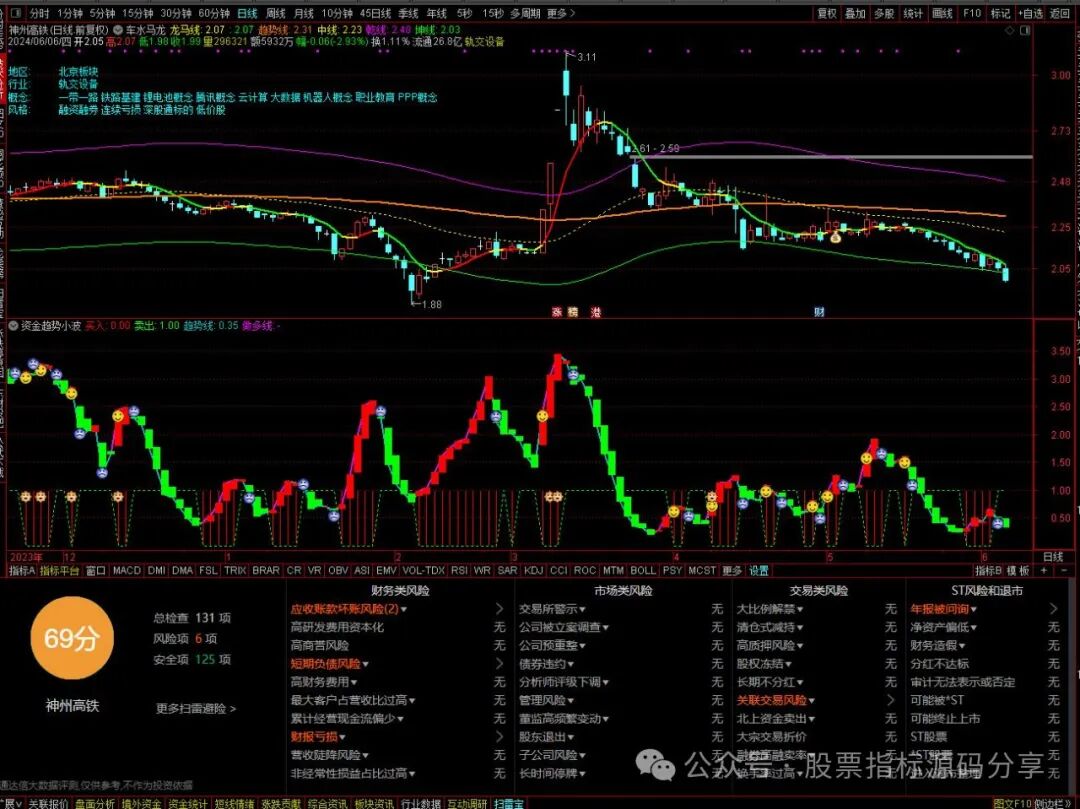Open the 行业数据 bottom tab
This screenshot has height=809, width=1080.
[x=421, y=803]
